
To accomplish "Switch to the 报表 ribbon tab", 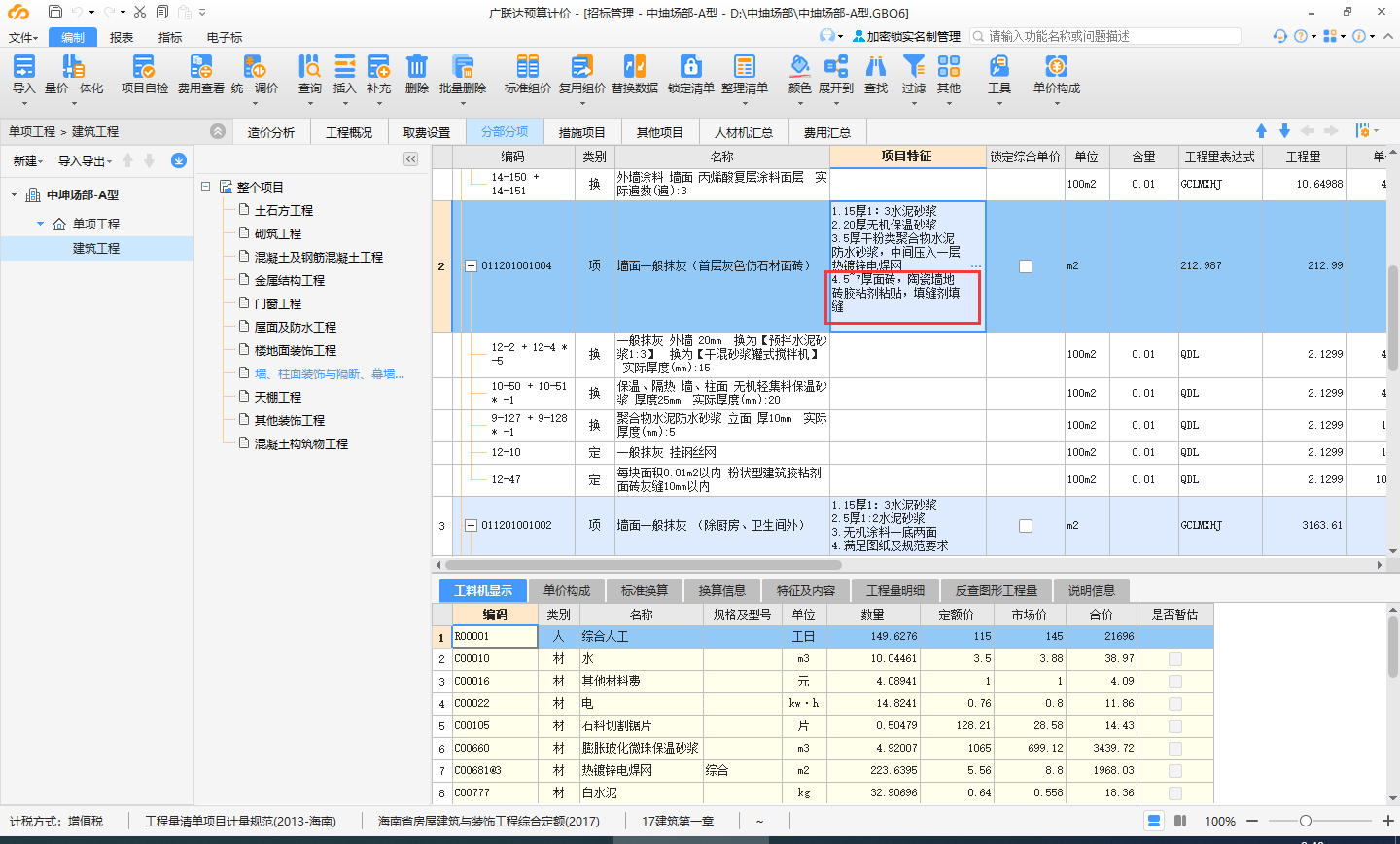I will point(122,37).
